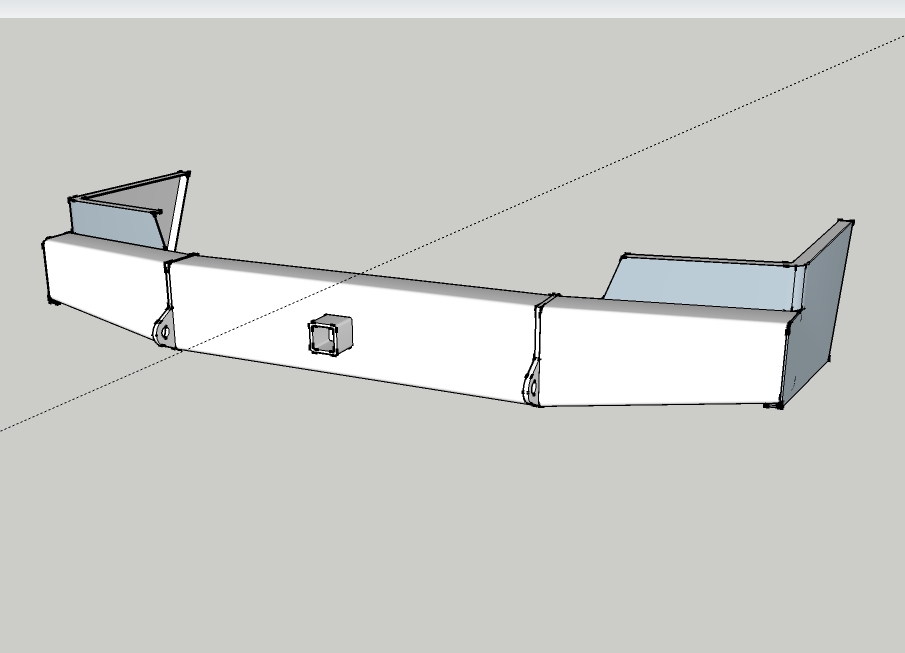905x653 pixels.
Task: Click the bottom-left corner endpoint of the bumper
Action: click(x=50, y=302)
